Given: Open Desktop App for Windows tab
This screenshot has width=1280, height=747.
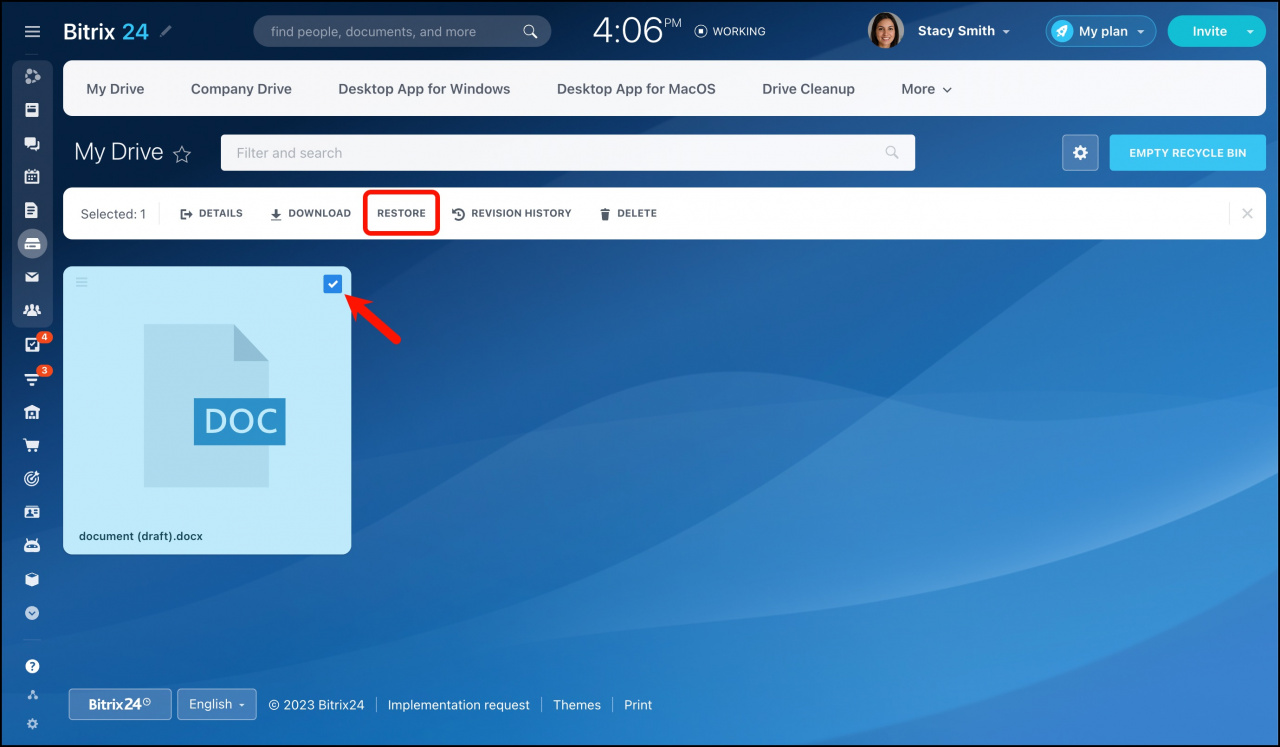Looking at the screenshot, I should (x=424, y=89).
